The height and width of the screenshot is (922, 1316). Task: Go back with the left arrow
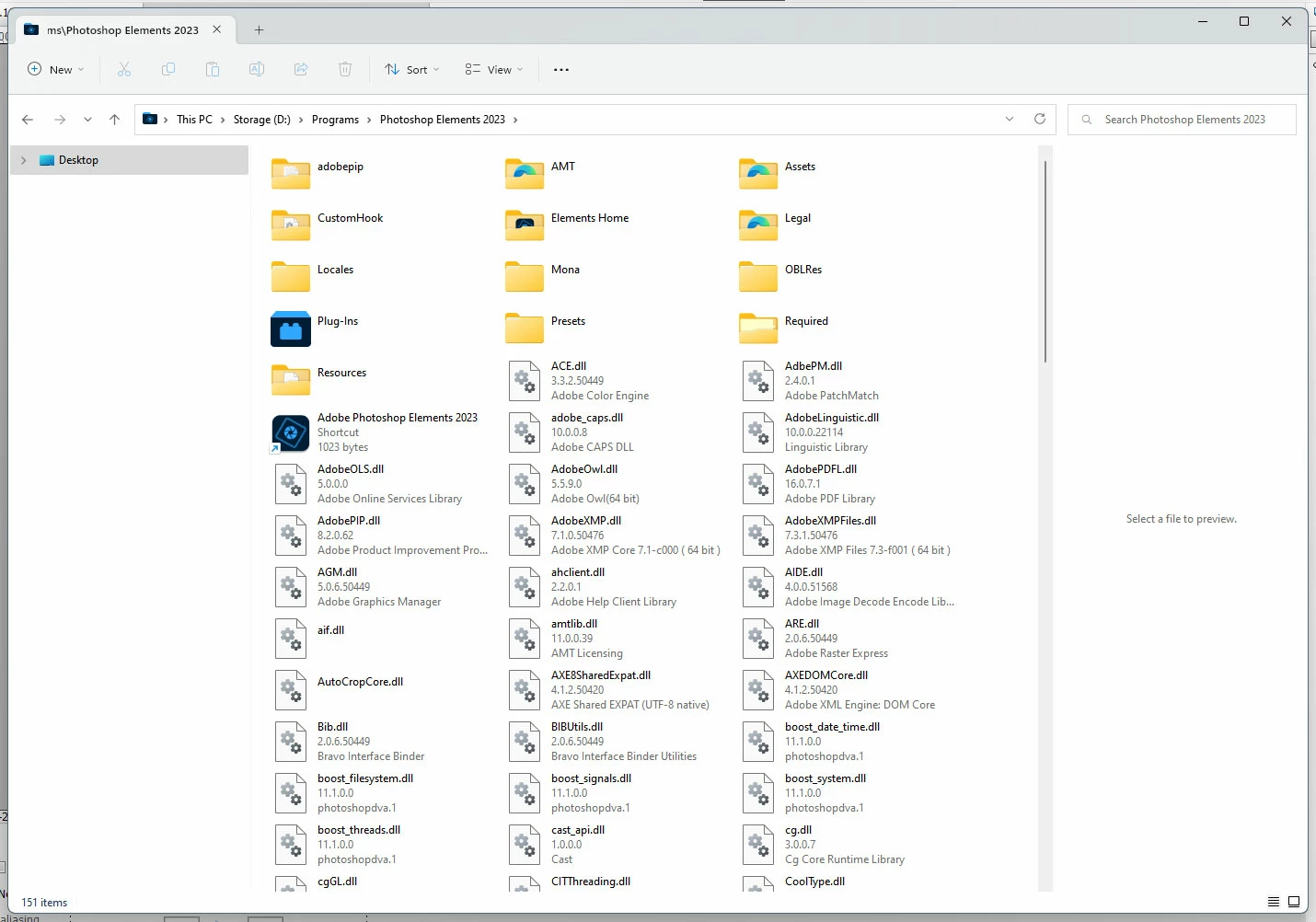(28, 120)
